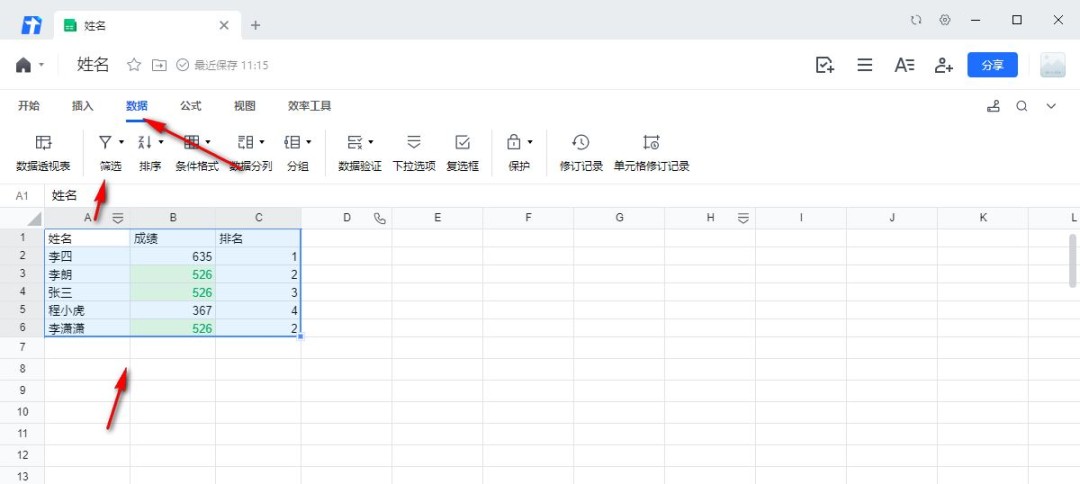Expand the arrow next to home icon
Screen dimensions: 1080x484
[41, 65]
